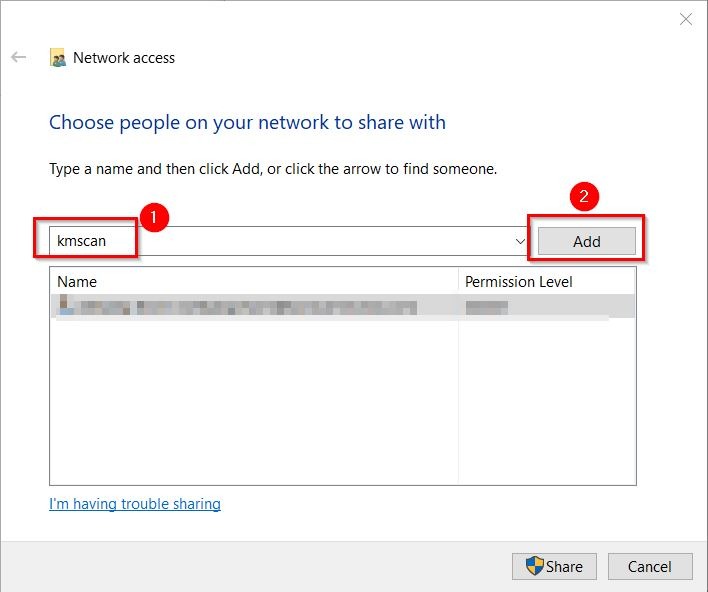Click the Share button label
The width and height of the screenshot is (708, 592).
(x=564, y=566)
